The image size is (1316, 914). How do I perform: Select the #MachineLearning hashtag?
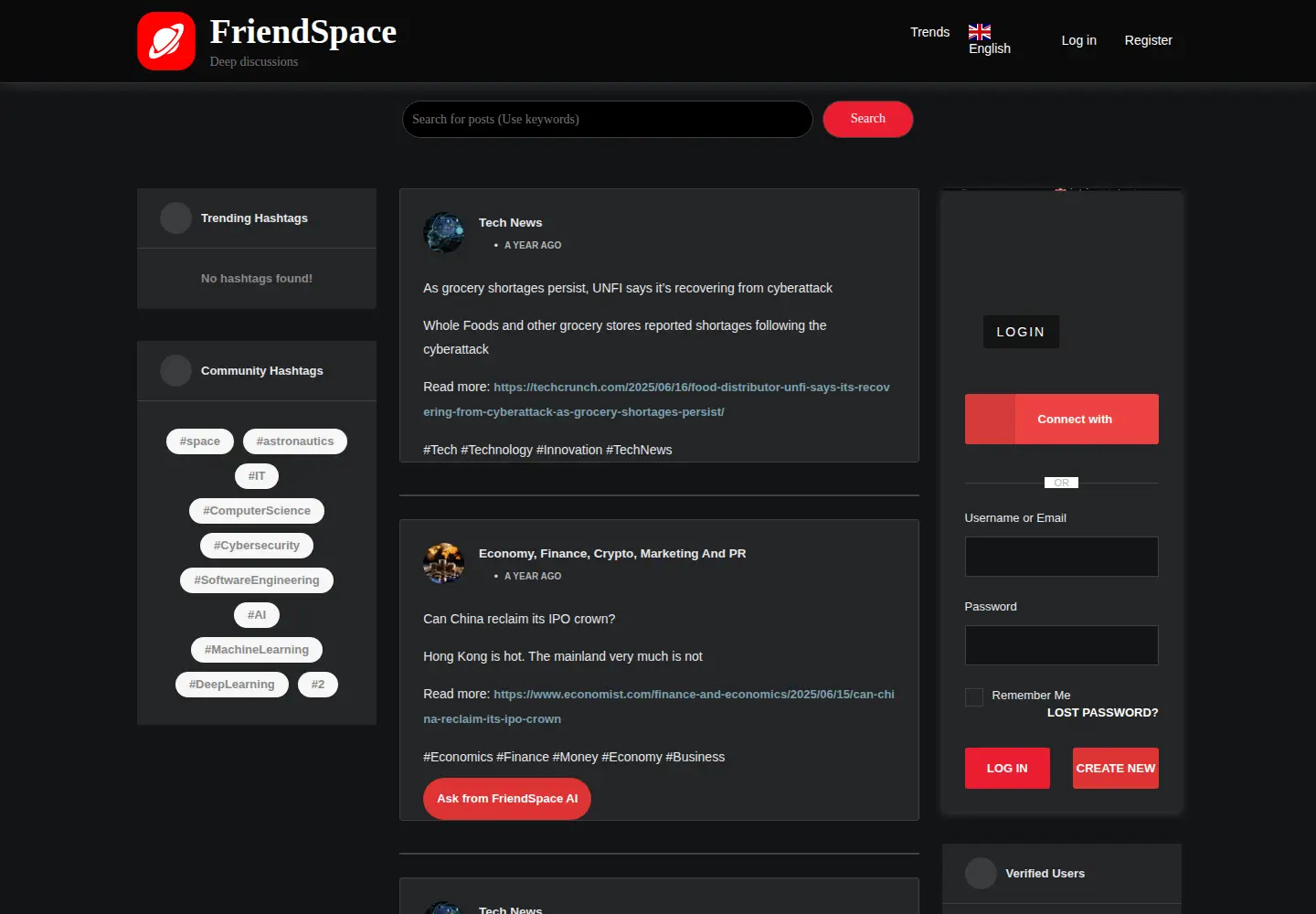click(x=257, y=650)
